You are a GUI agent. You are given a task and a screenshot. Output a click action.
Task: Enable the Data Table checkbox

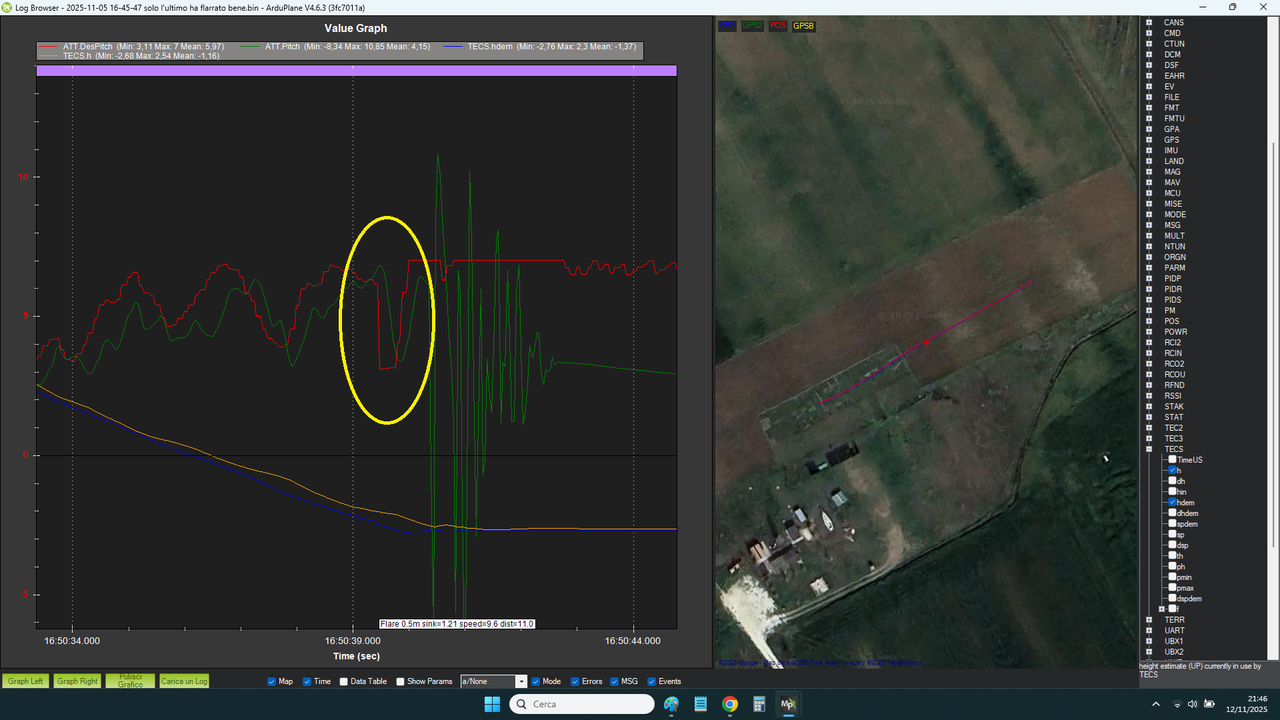tap(343, 682)
